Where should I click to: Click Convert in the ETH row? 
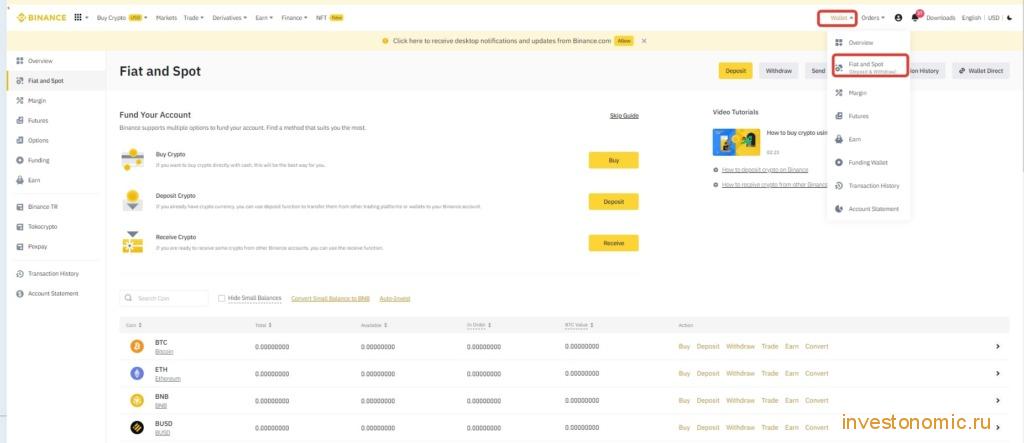(x=816, y=374)
